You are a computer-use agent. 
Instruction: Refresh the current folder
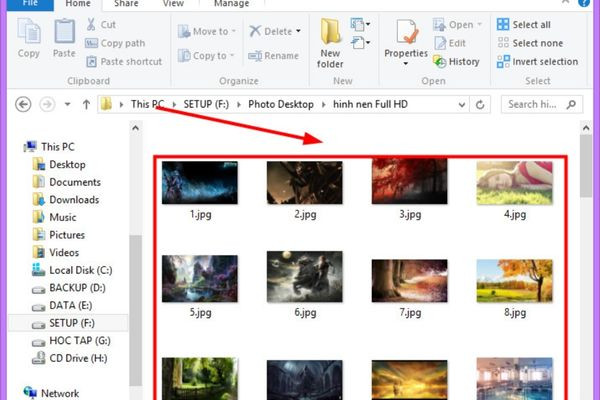[x=480, y=104]
